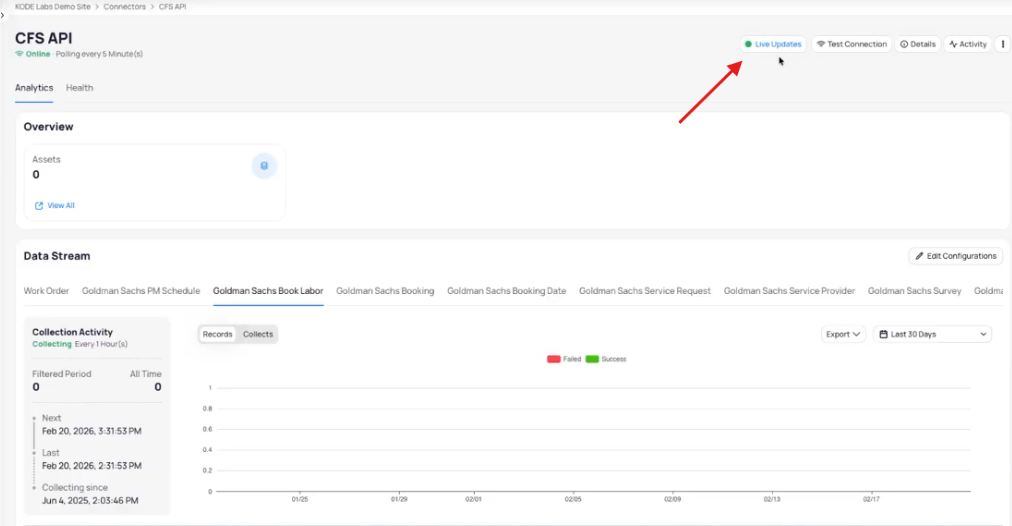The width and height of the screenshot is (1012, 526).
Task: Open the Goldman Sachs PM Schedule tab
Action: 141,291
